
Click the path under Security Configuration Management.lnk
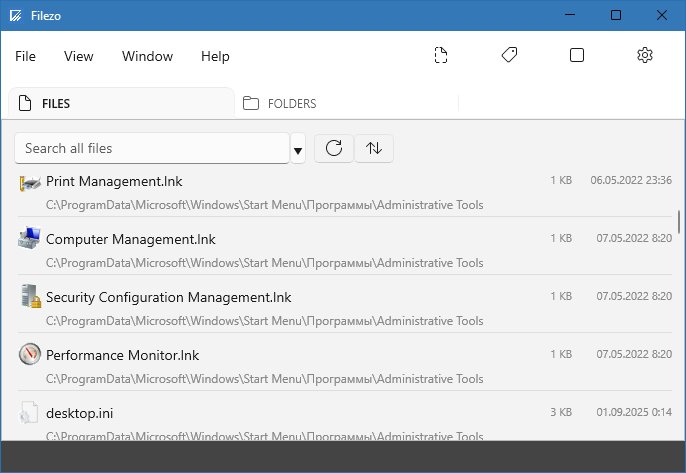[265, 321]
